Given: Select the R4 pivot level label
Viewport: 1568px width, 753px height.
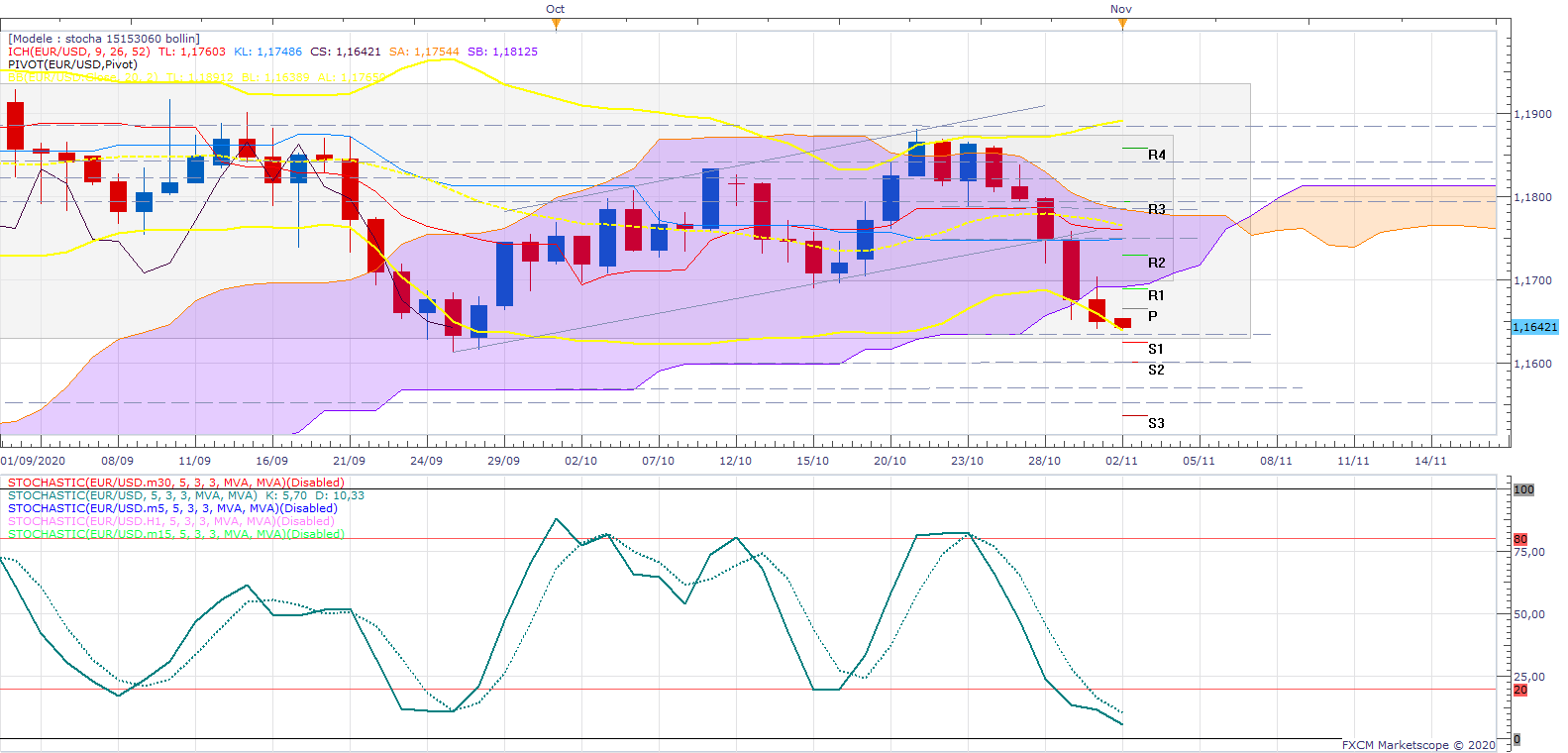Looking at the screenshot, I should (x=1157, y=155).
